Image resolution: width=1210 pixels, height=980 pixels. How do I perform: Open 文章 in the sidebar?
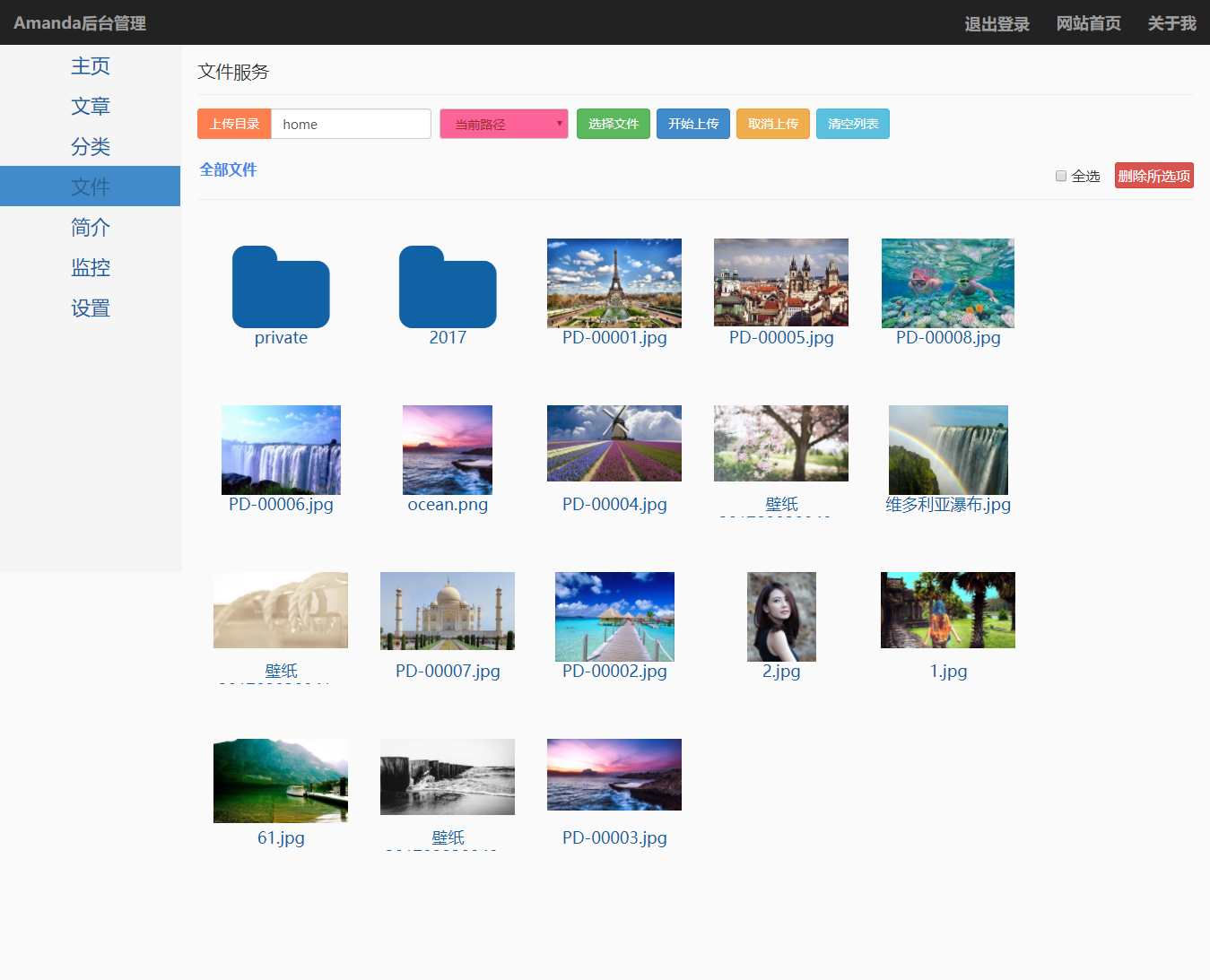click(x=90, y=107)
